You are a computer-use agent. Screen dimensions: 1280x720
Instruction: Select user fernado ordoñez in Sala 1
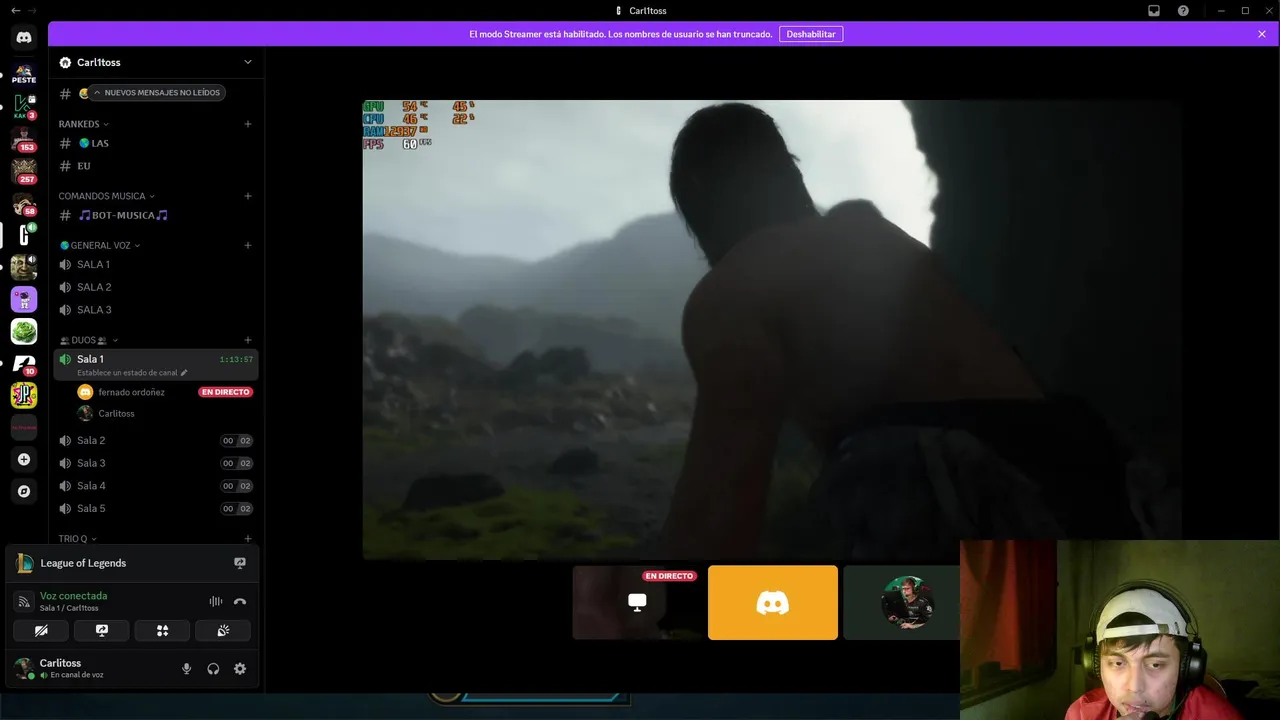(x=164, y=392)
